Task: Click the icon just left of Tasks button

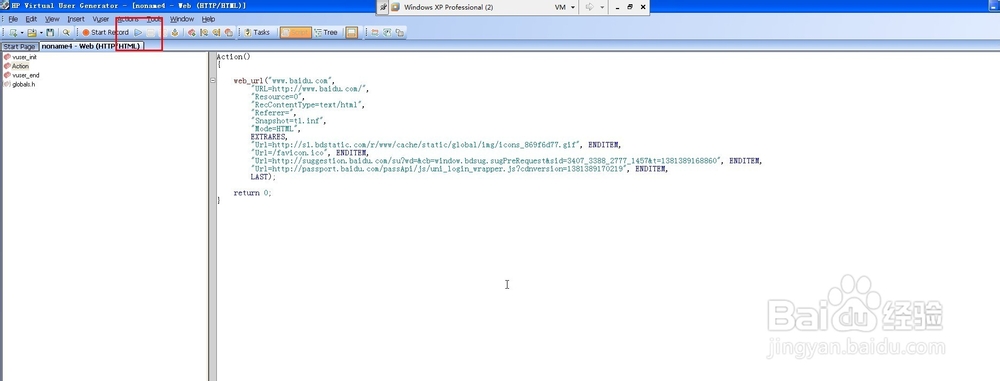Action: (x=228, y=32)
